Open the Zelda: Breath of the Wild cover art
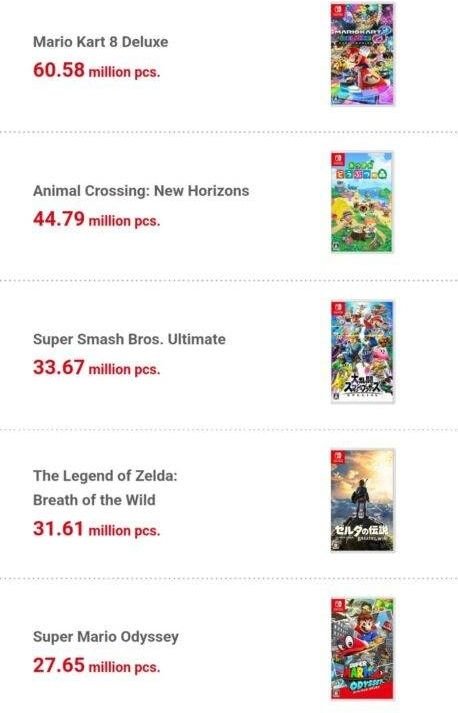The height and width of the screenshot is (713, 458). [x=362, y=500]
